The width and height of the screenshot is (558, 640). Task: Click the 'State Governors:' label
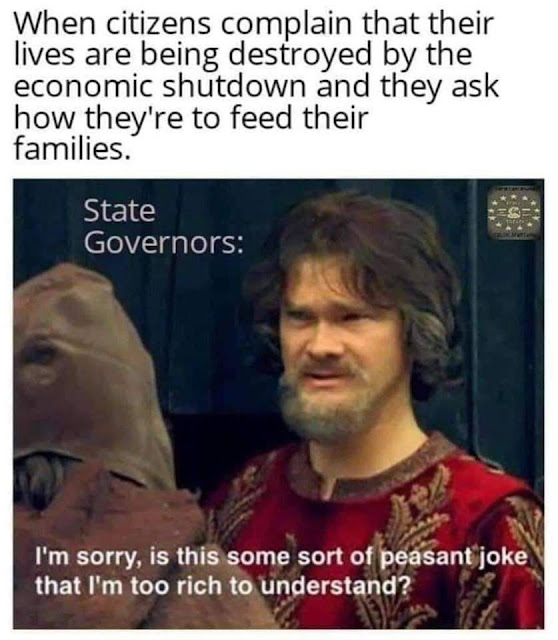163,227
